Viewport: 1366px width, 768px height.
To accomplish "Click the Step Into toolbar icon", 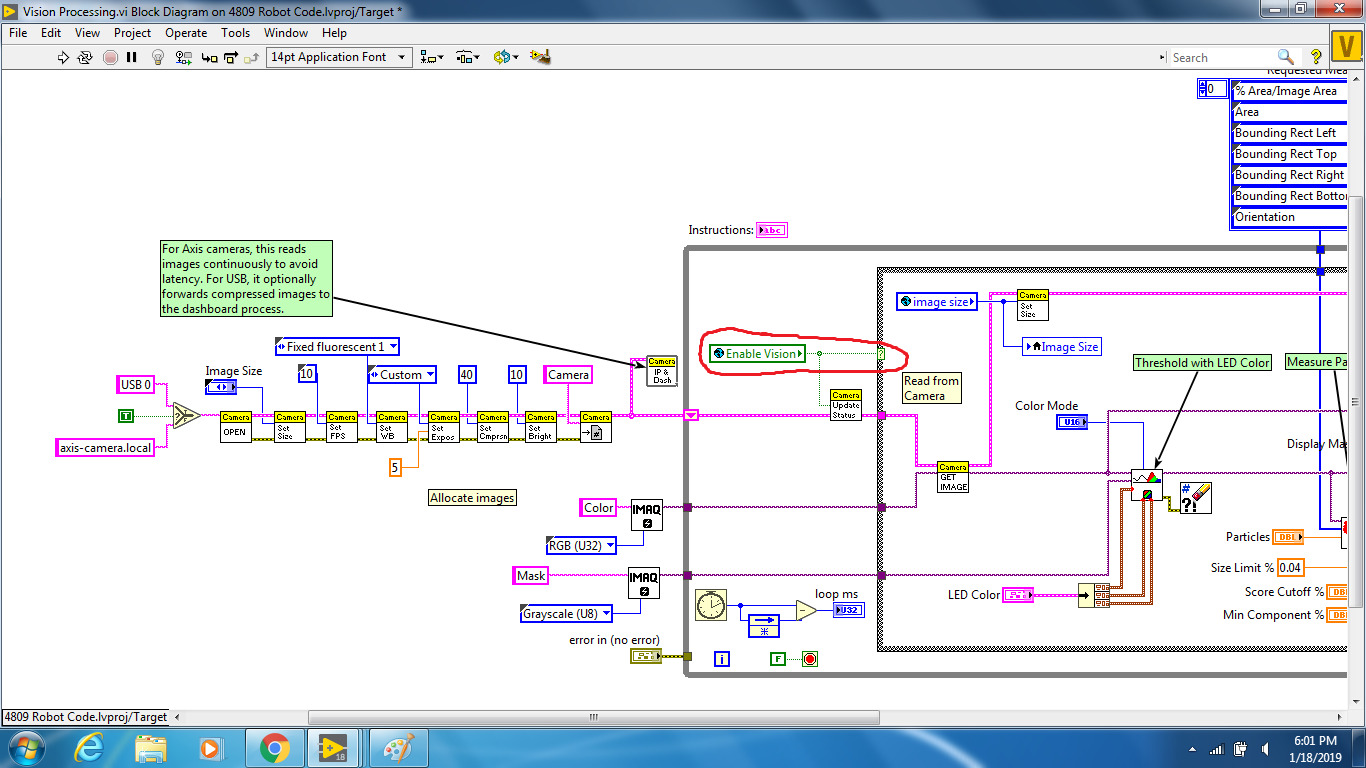I will click(209, 57).
